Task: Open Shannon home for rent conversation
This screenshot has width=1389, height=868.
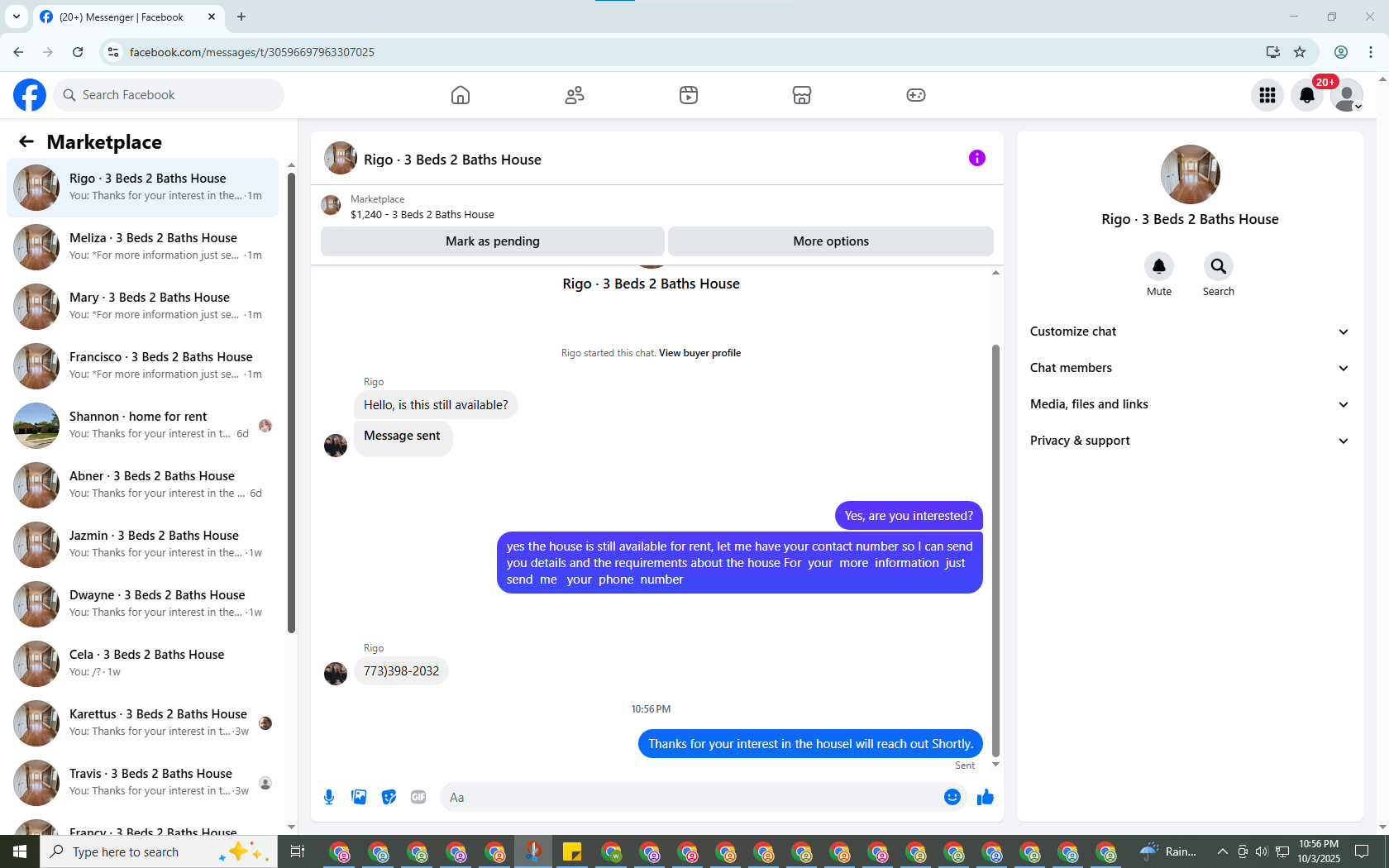Action: click(143, 426)
